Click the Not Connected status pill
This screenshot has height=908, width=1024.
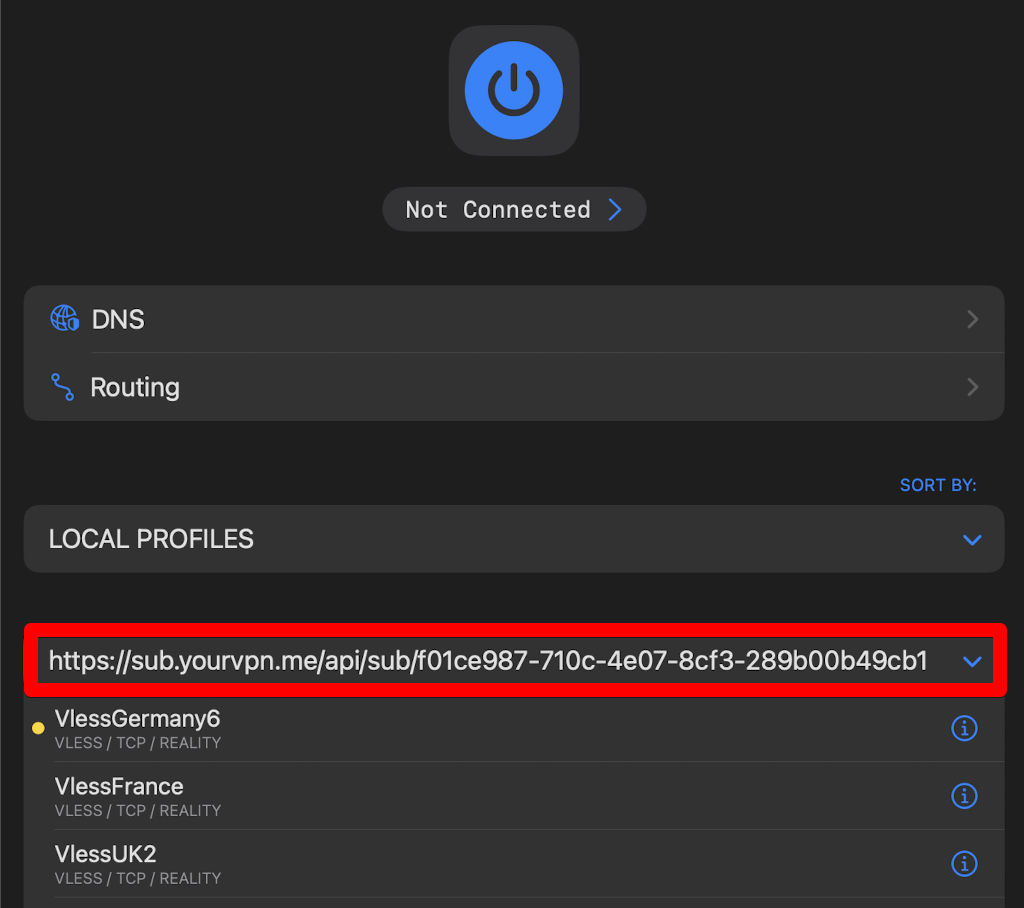coord(498,210)
